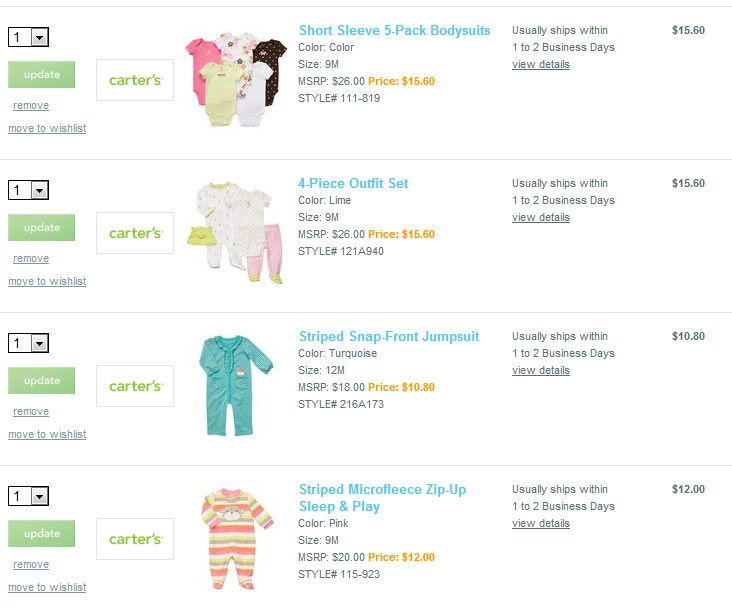View shipping details for Microfleece Sleep & Play
The height and width of the screenshot is (610, 732).
coord(541,523)
